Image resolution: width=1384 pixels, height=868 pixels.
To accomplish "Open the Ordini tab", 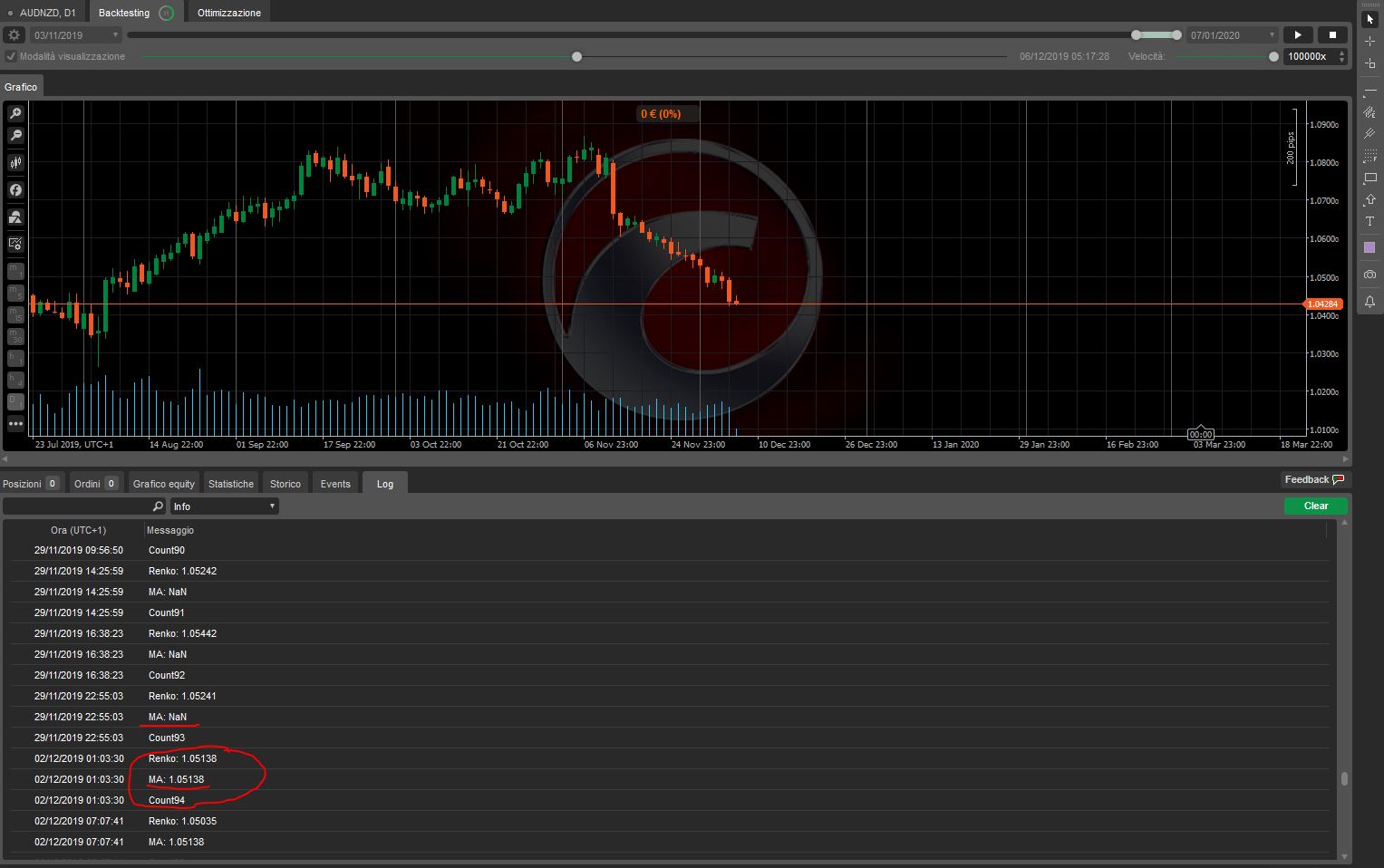I will click(x=96, y=484).
